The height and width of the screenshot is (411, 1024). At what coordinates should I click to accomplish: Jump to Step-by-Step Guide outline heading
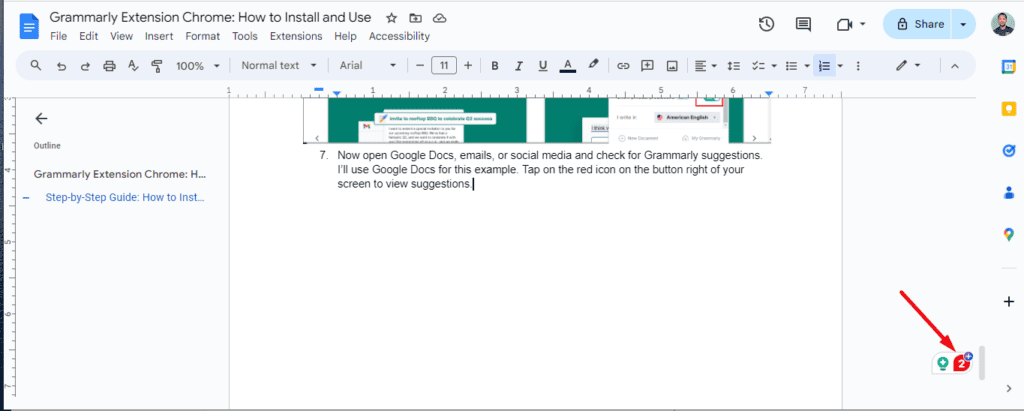[x=125, y=197]
